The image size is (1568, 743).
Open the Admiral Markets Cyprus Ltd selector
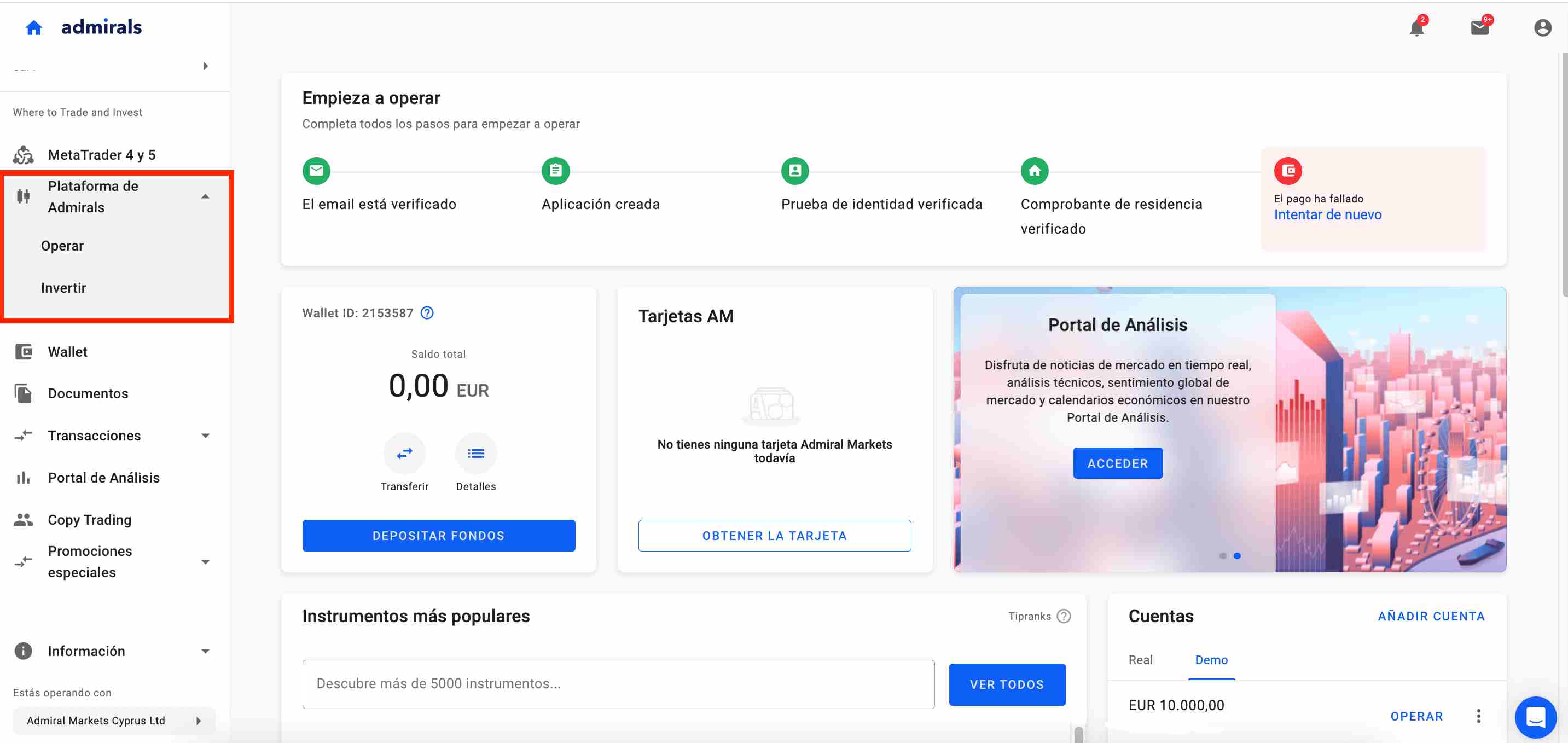[114, 721]
